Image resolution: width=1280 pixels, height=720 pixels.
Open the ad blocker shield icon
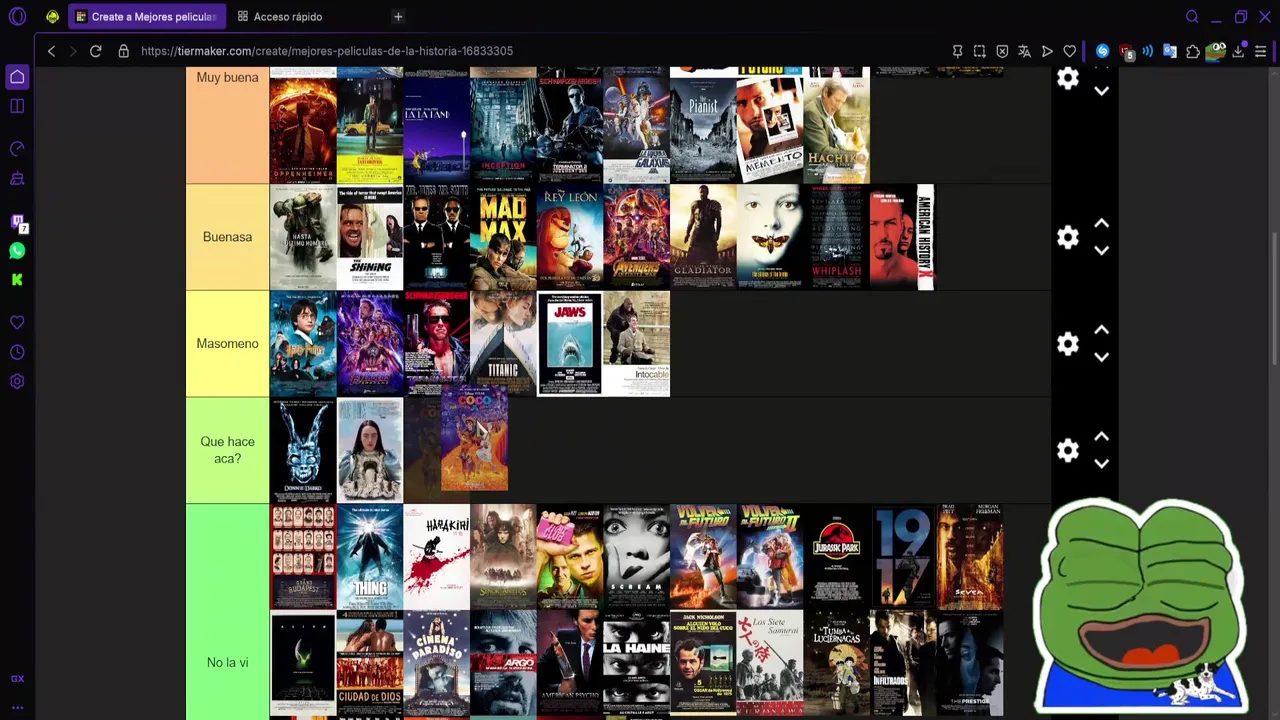point(1002,51)
